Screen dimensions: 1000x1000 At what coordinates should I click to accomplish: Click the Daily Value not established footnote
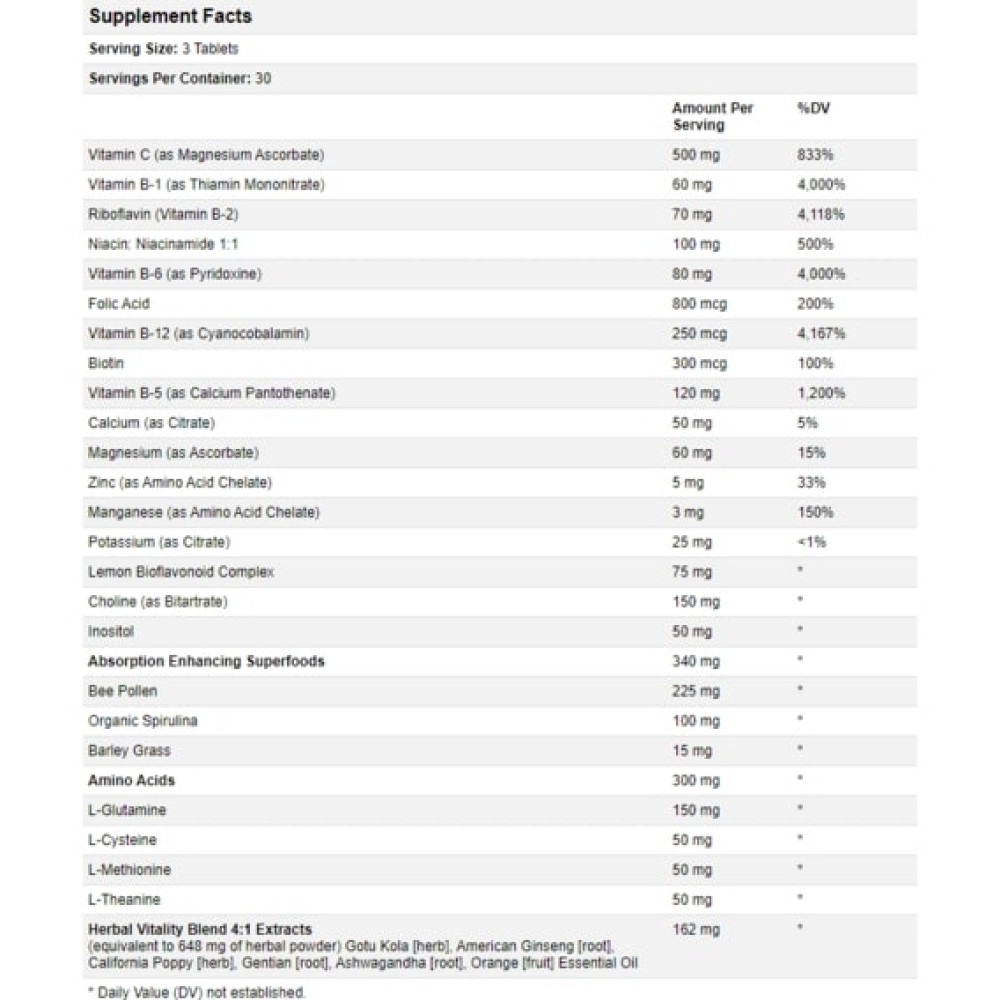point(196,992)
